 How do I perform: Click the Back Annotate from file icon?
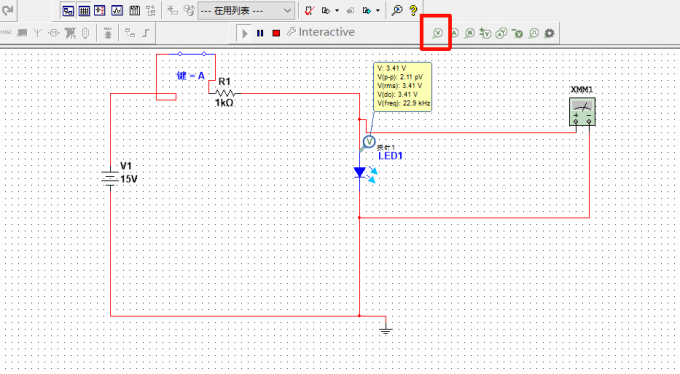tap(350, 10)
